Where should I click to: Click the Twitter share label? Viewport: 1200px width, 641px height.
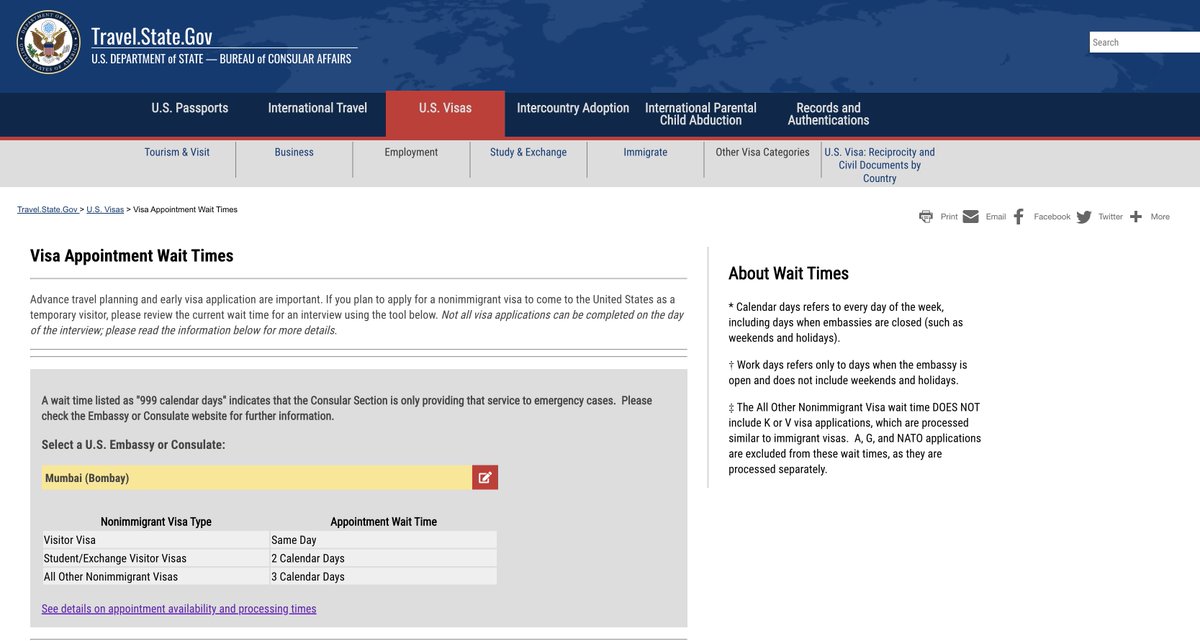[x=1111, y=217]
